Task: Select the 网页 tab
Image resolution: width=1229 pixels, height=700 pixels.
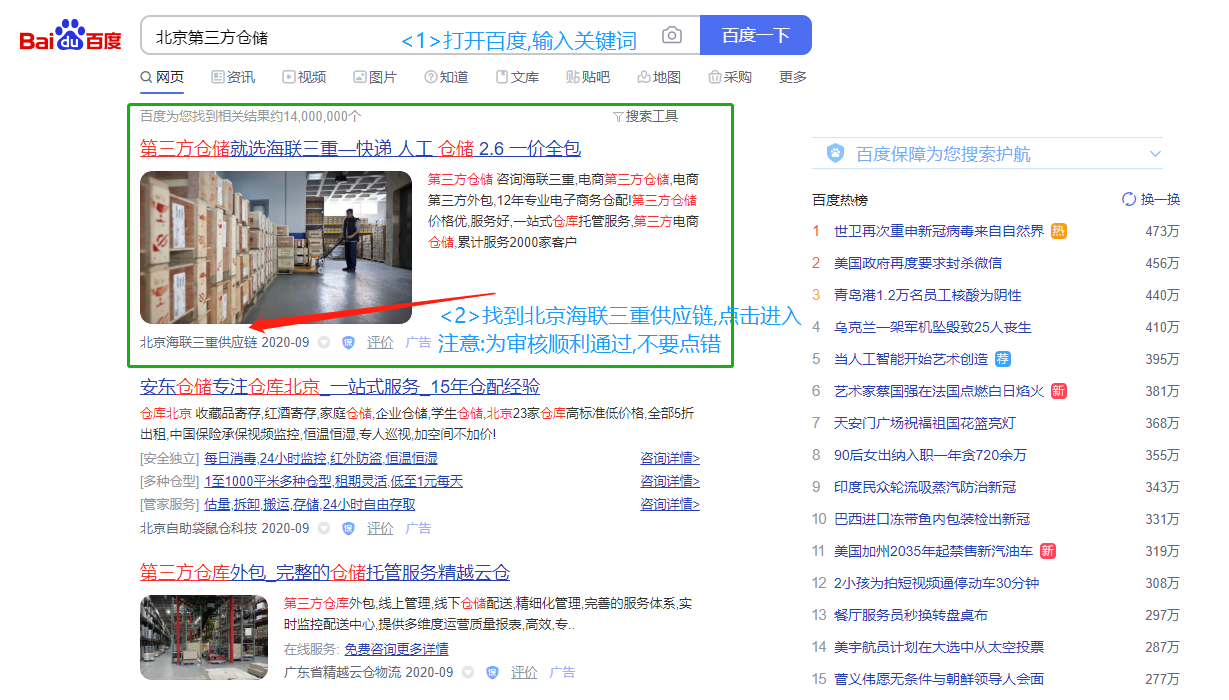Action: 162,77
